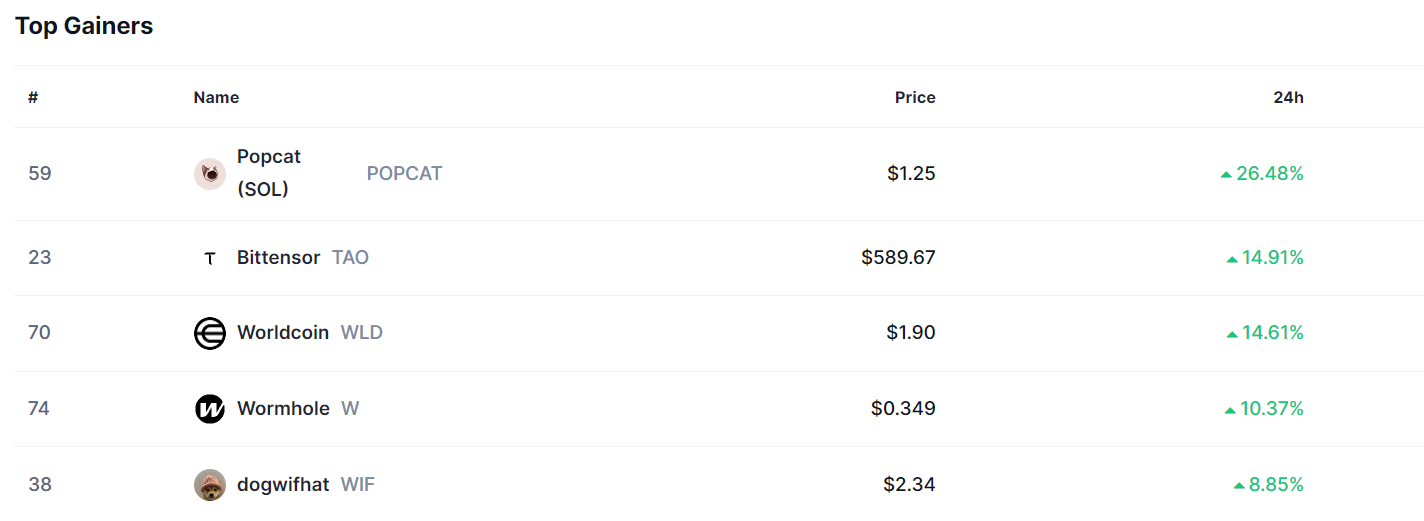The height and width of the screenshot is (521, 1424).
Task: Click the POPCAT ticker symbol
Action: pyautogui.click(x=404, y=173)
